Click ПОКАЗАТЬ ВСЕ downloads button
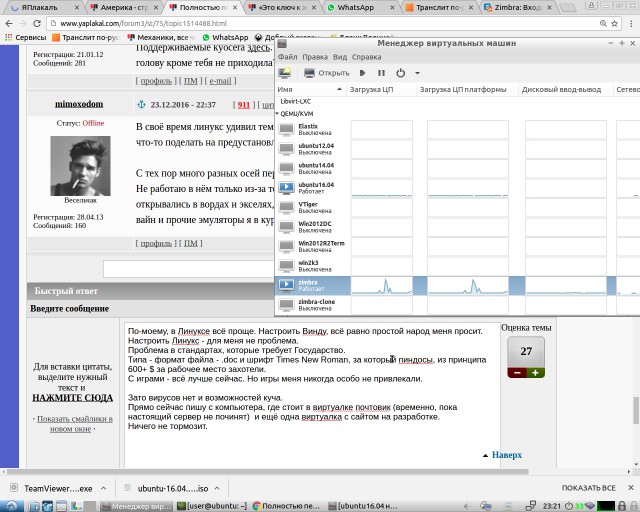Image resolution: width=640 pixels, height=512 pixels. click(x=589, y=488)
